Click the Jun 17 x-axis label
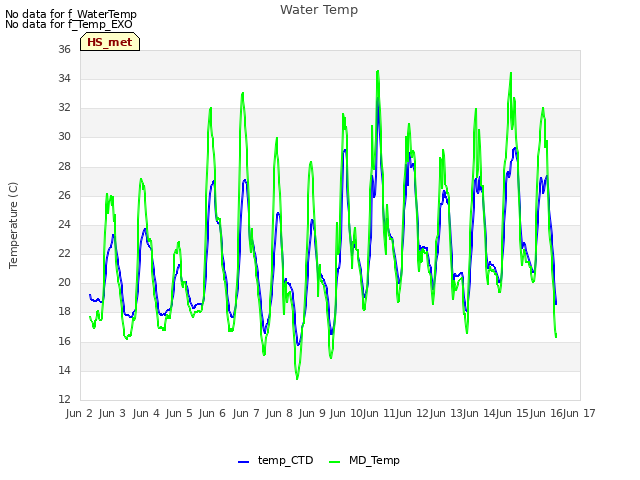The height and width of the screenshot is (480, 640). (x=579, y=413)
